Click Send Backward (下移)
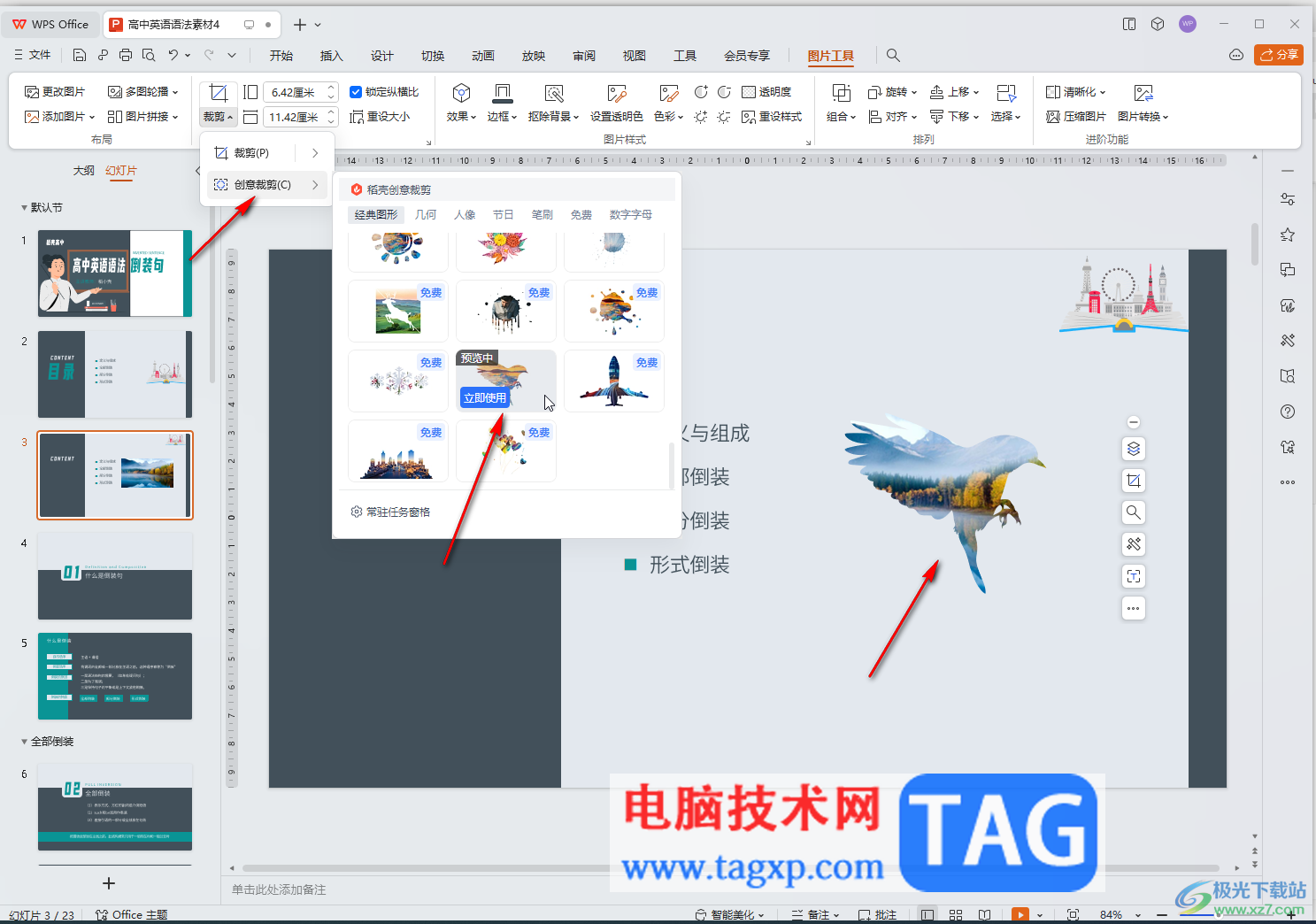The height and width of the screenshot is (924, 1316). [954, 117]
